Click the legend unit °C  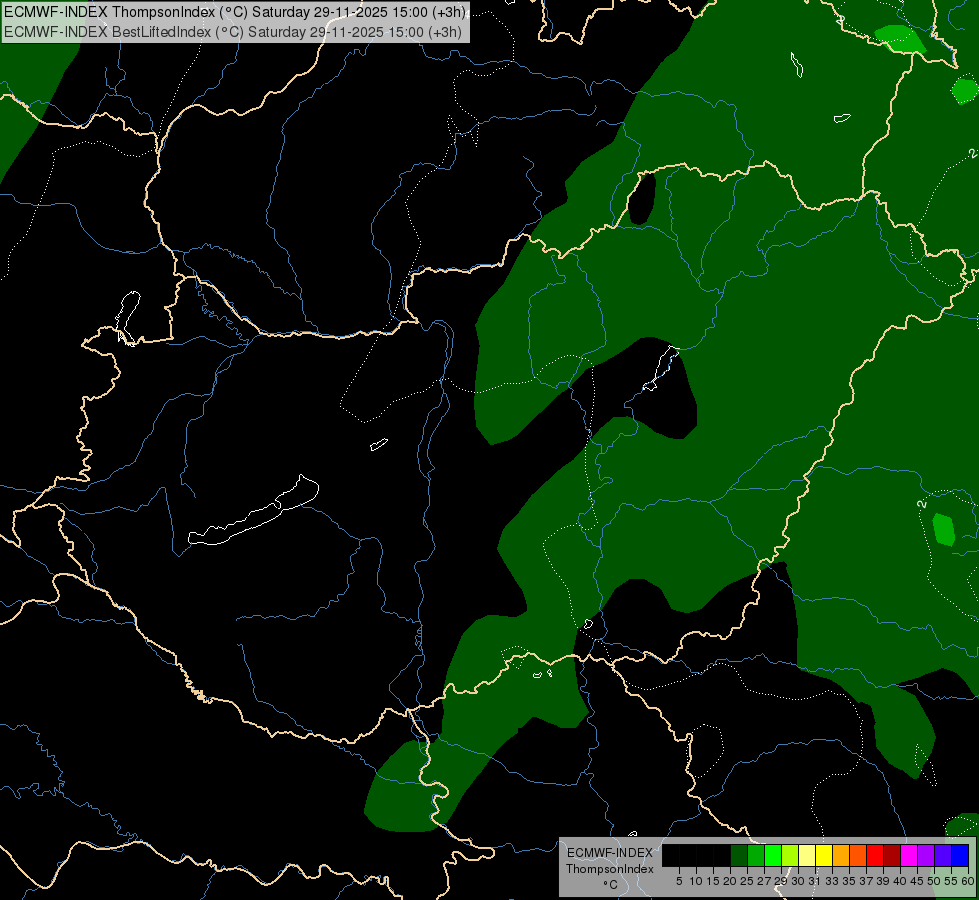[611, 885]
